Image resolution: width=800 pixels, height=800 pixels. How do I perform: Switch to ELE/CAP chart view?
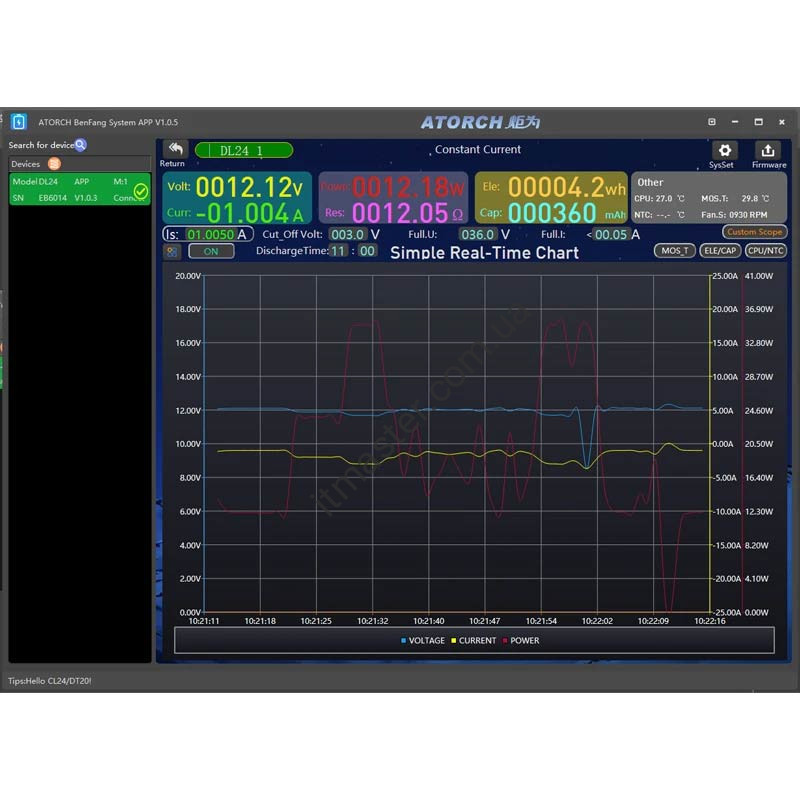[x=720, y=250]
